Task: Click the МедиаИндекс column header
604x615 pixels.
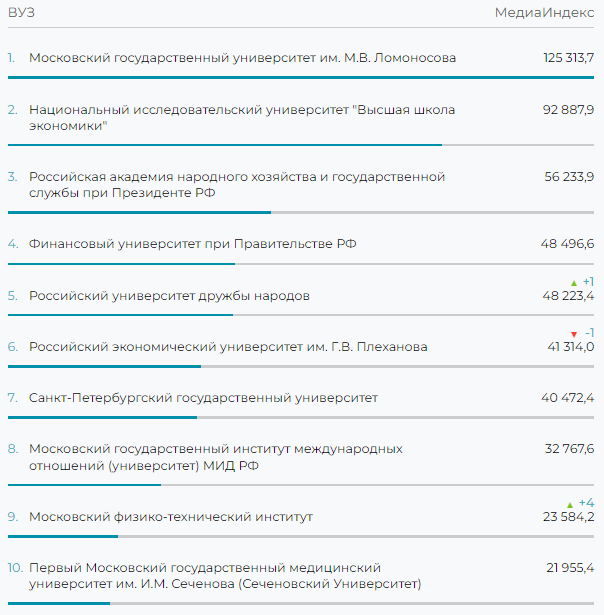Action: 545,12
